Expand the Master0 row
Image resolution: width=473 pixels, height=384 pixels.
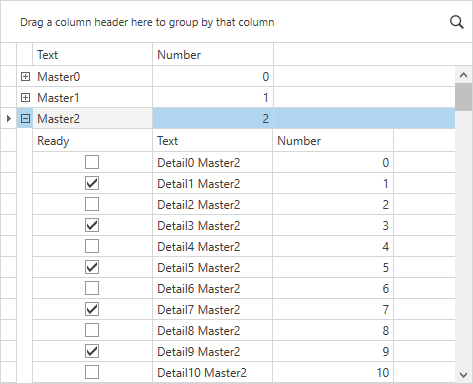25,77
